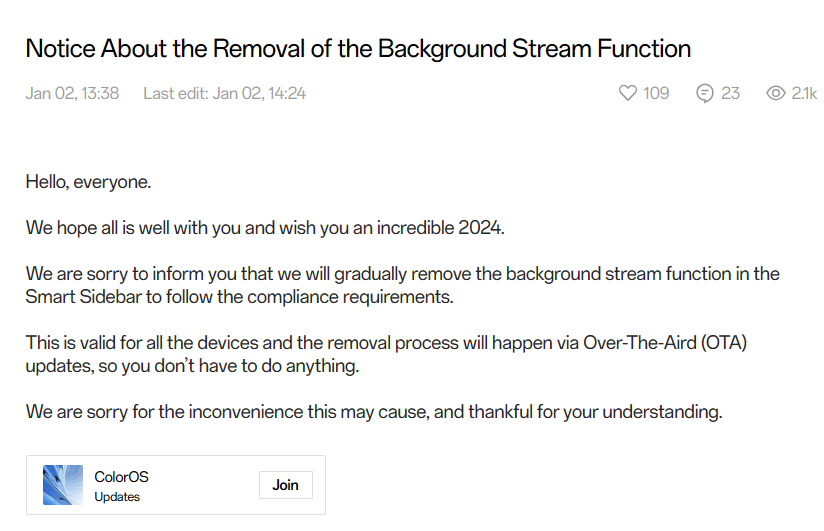Open the ColorOS circle name link
Image resolution: width=824 pixels, height=531 pixels.
121,477
